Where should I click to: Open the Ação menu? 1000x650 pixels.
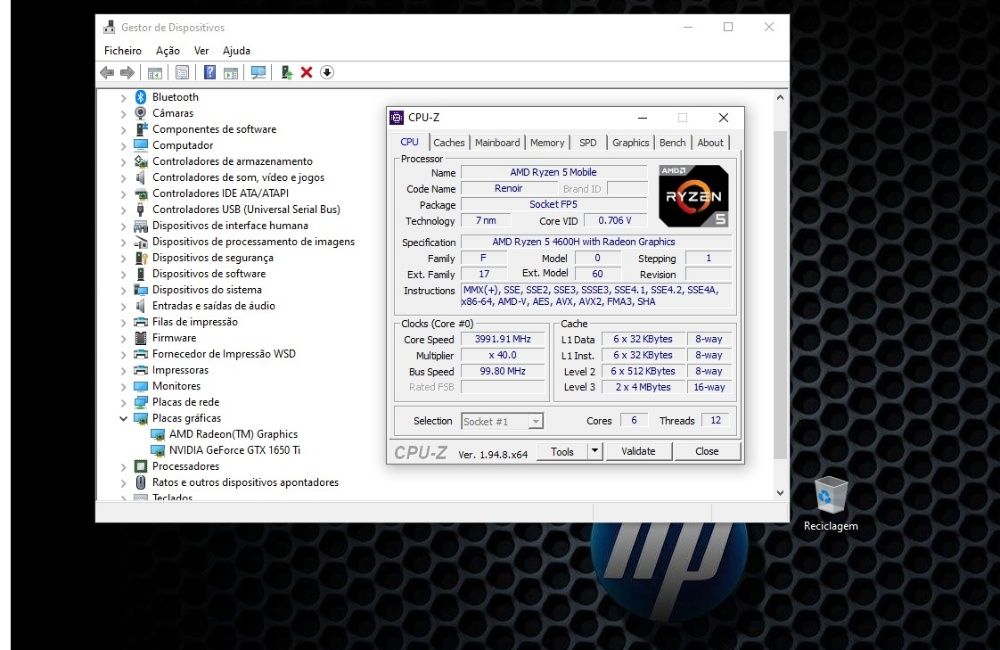click(x=168, y=50)
